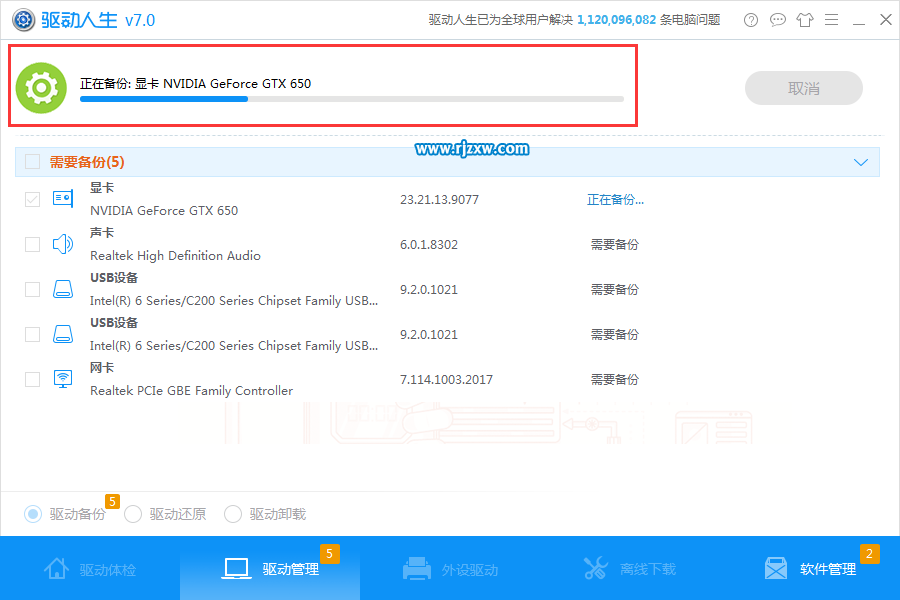Switch to the 驱动体检 tab

click(90, 568)
